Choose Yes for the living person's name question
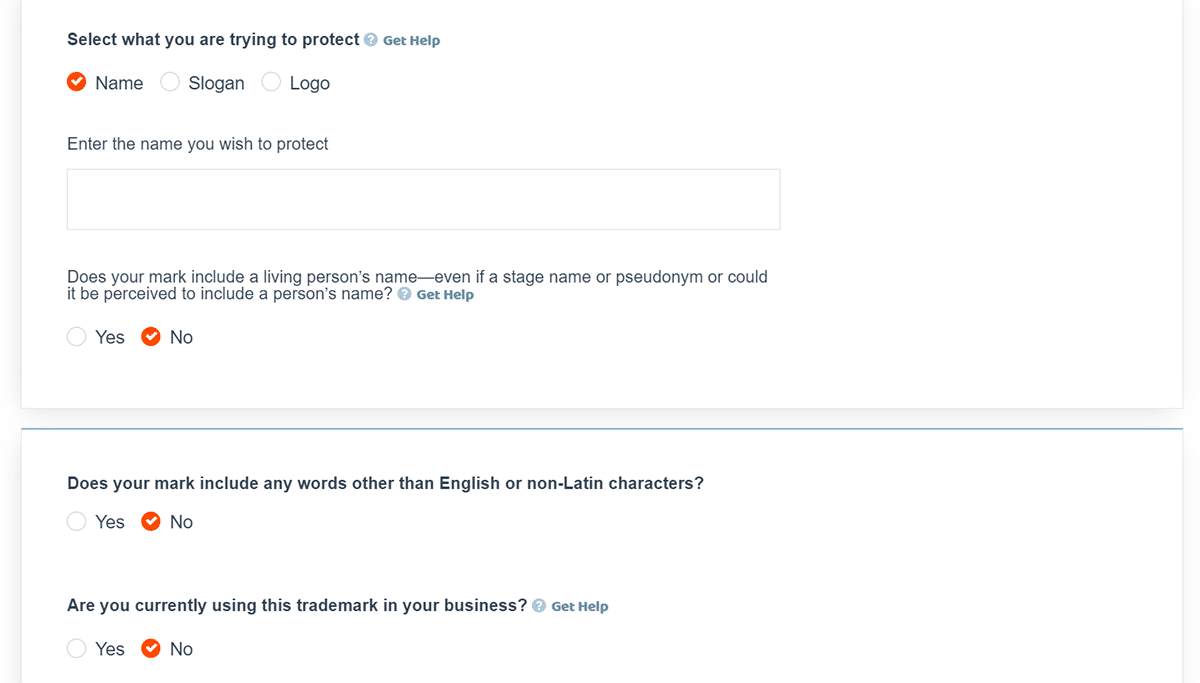This screenshot has height=683, width=1200. click(x=77, y=336)
